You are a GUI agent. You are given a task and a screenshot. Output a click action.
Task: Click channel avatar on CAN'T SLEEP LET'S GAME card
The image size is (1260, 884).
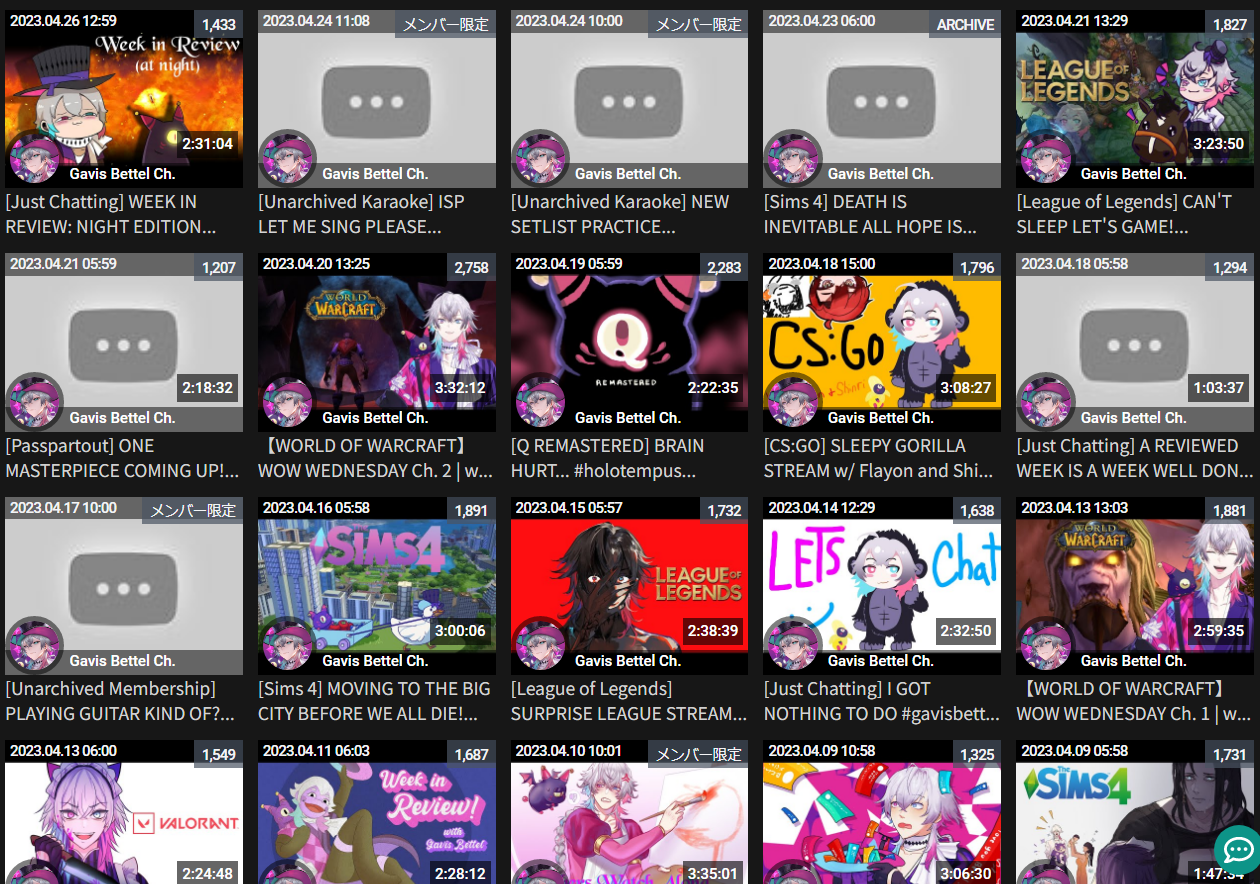1047,158
